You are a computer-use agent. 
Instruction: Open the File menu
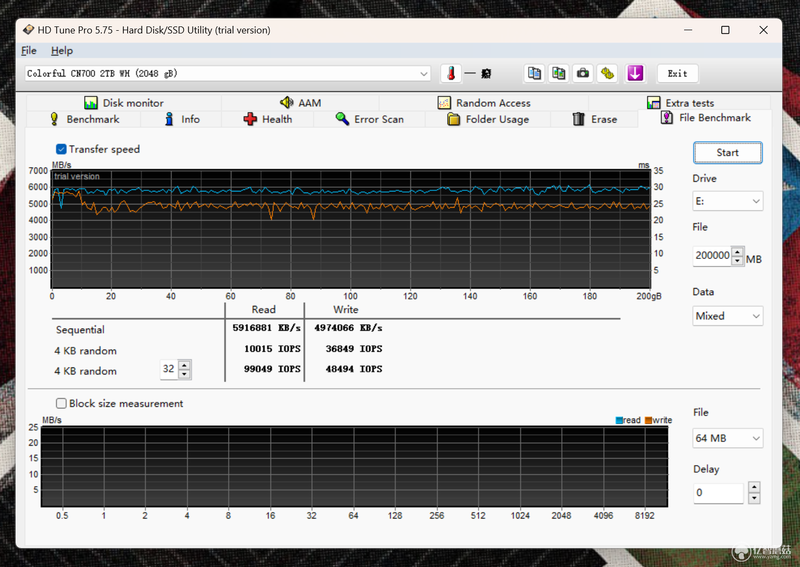point(29,51)
